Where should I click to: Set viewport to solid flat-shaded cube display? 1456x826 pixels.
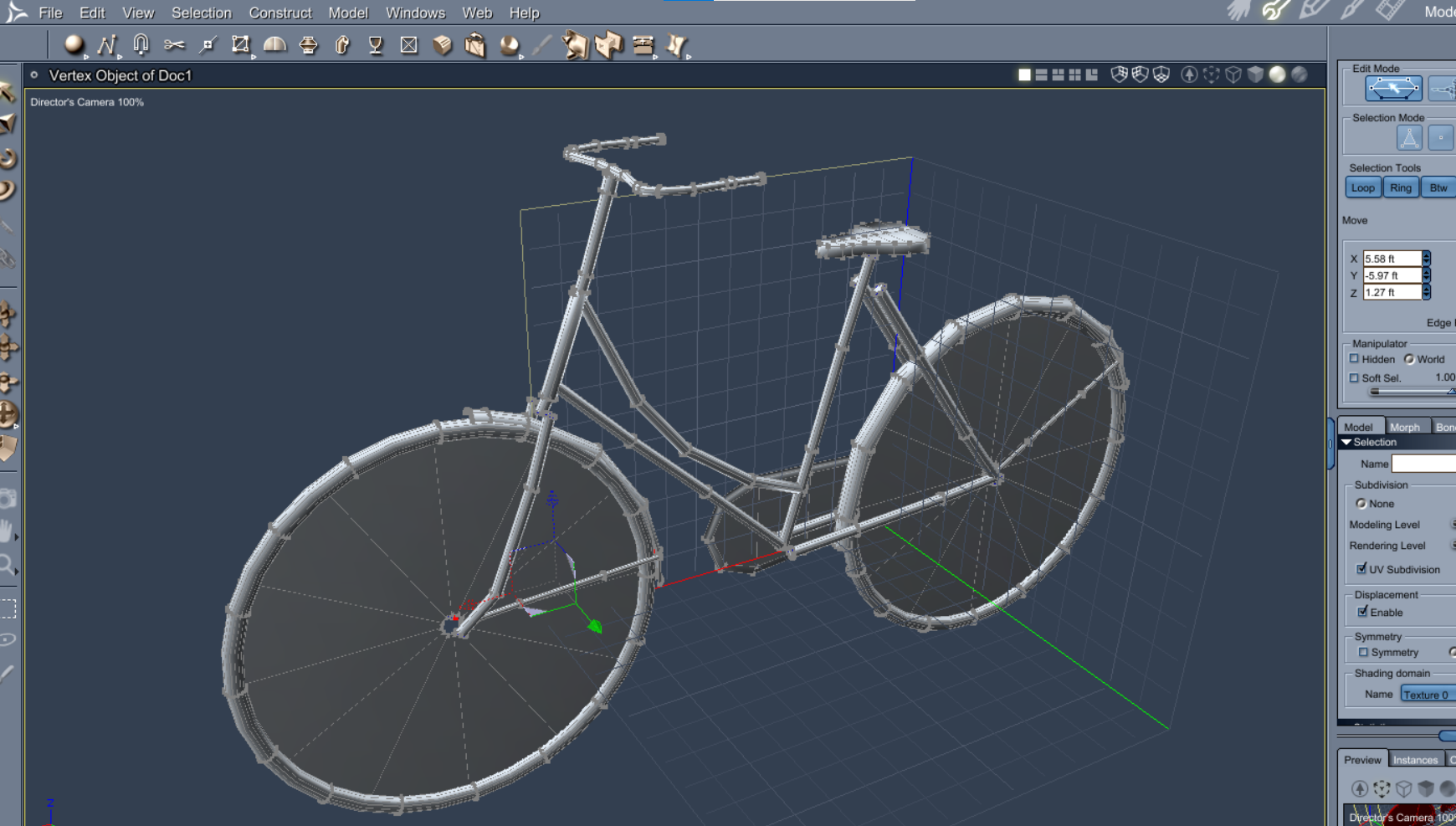click(1255, 74)
